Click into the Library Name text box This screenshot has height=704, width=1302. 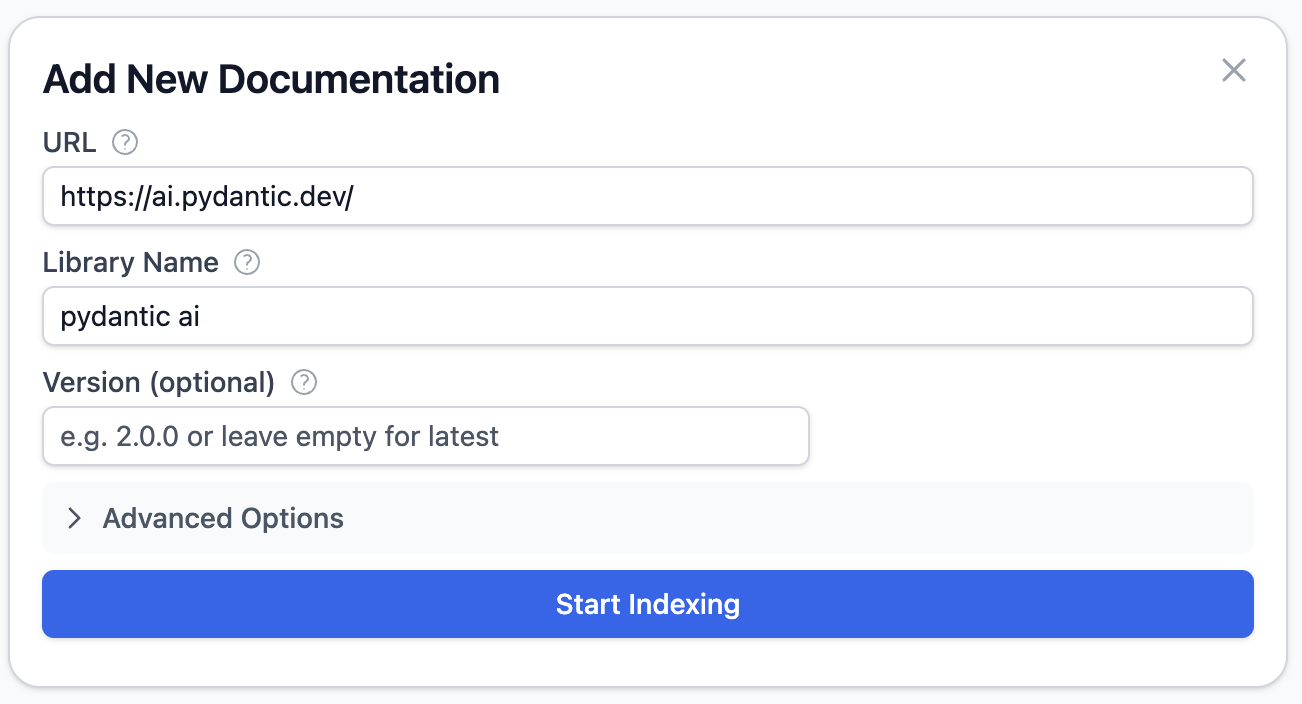point(647,316)
